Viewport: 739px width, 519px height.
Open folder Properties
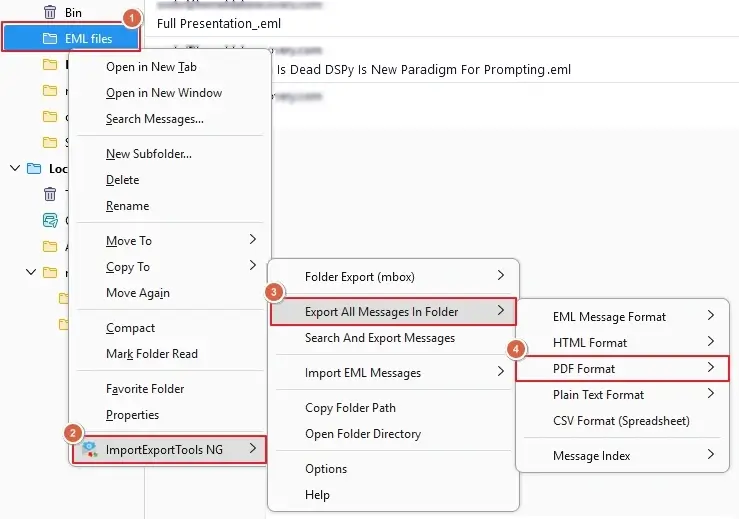pos(170,414)
